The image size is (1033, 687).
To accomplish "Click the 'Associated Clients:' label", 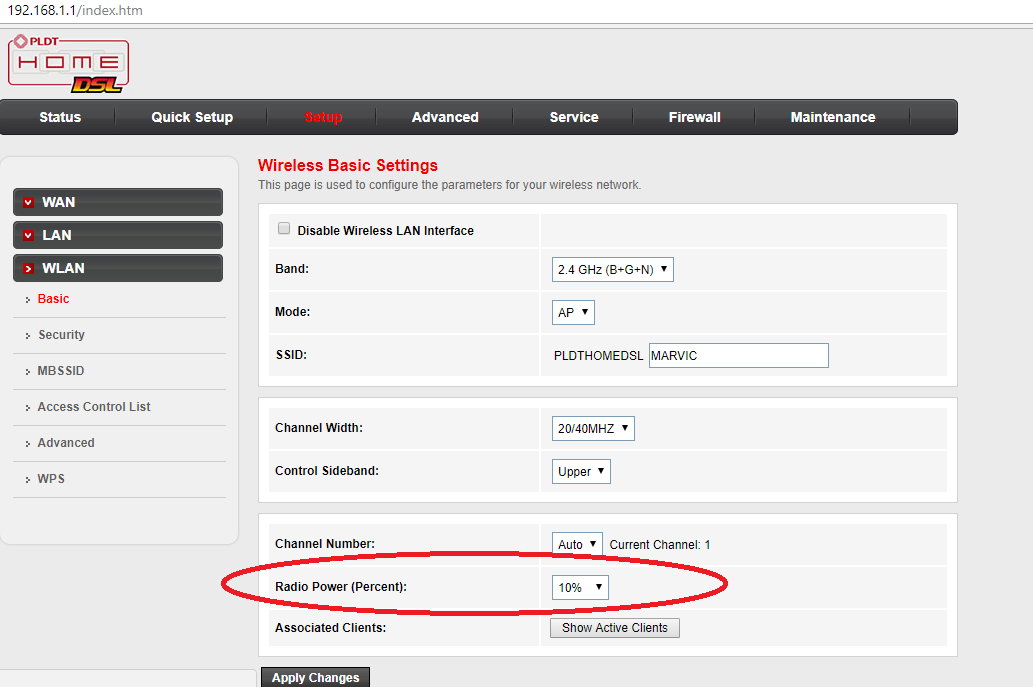I will 331,628.
